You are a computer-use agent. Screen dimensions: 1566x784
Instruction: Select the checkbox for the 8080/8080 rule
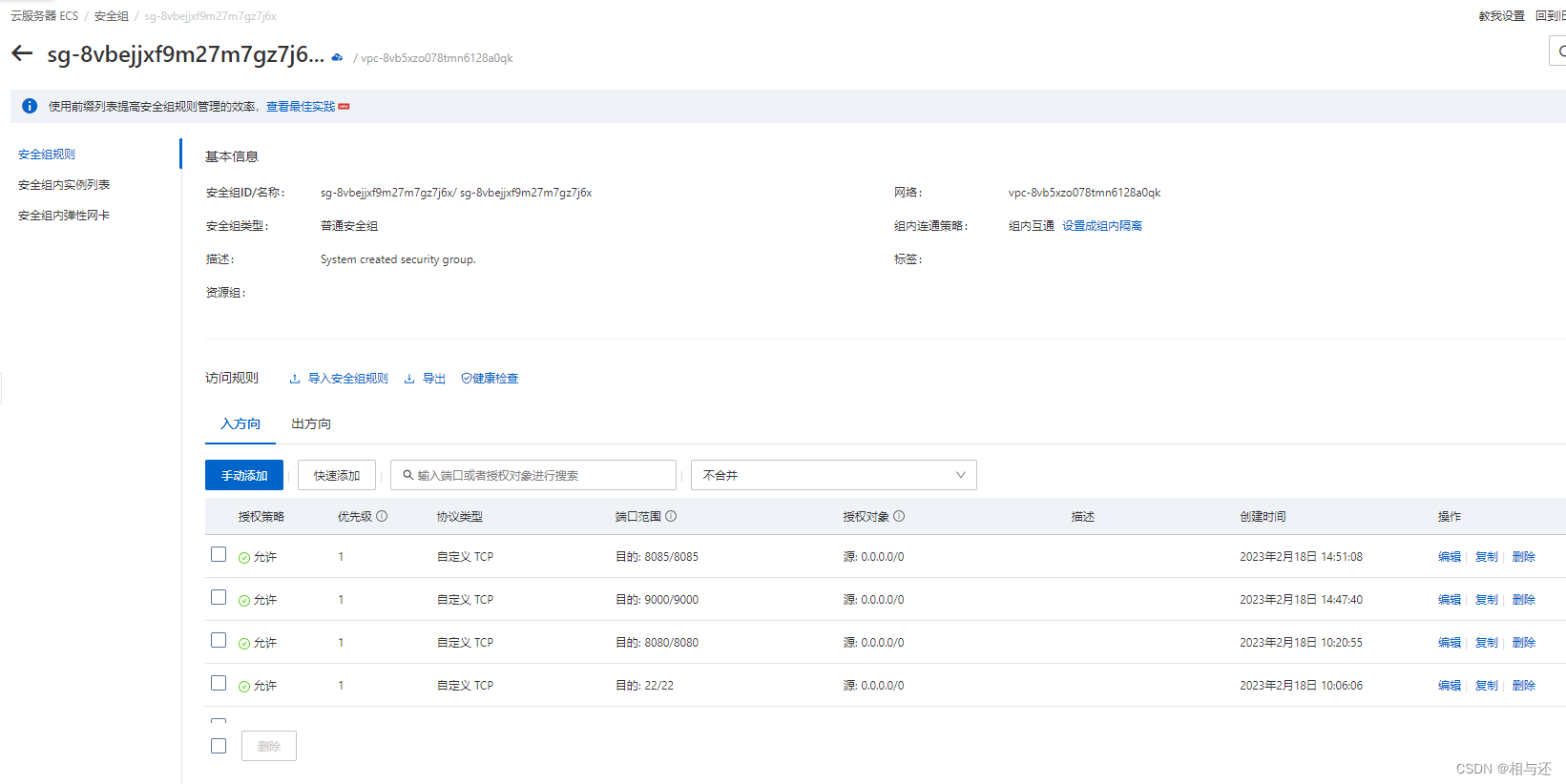(219, 640)
